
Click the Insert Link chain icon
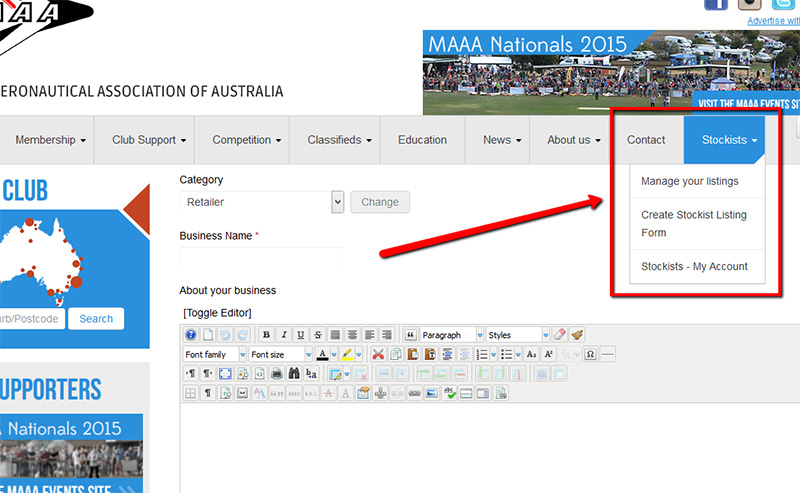415,393
